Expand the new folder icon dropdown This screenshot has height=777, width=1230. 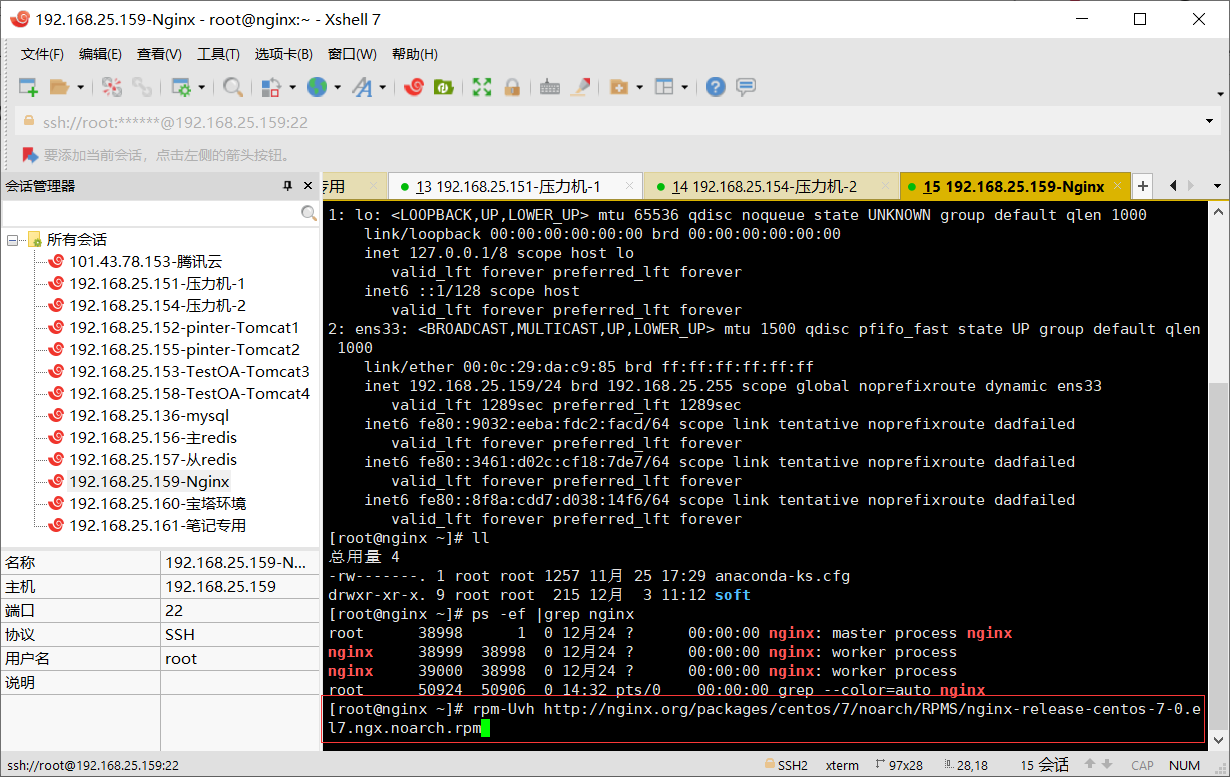pos(639,87)
